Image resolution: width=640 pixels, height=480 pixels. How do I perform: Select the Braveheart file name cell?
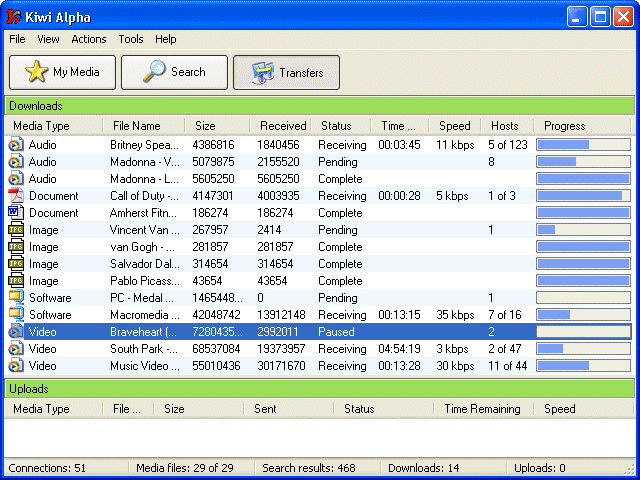tap(143, 332)
